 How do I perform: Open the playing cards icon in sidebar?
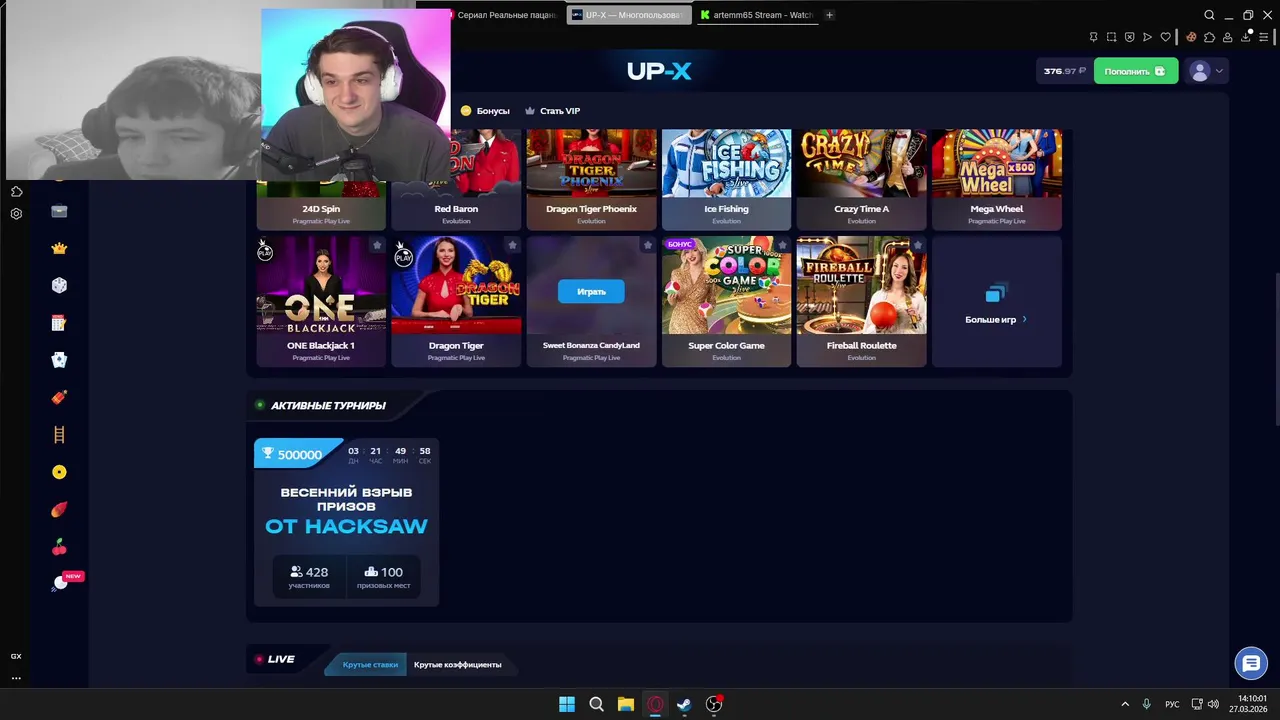coord(59,360)
